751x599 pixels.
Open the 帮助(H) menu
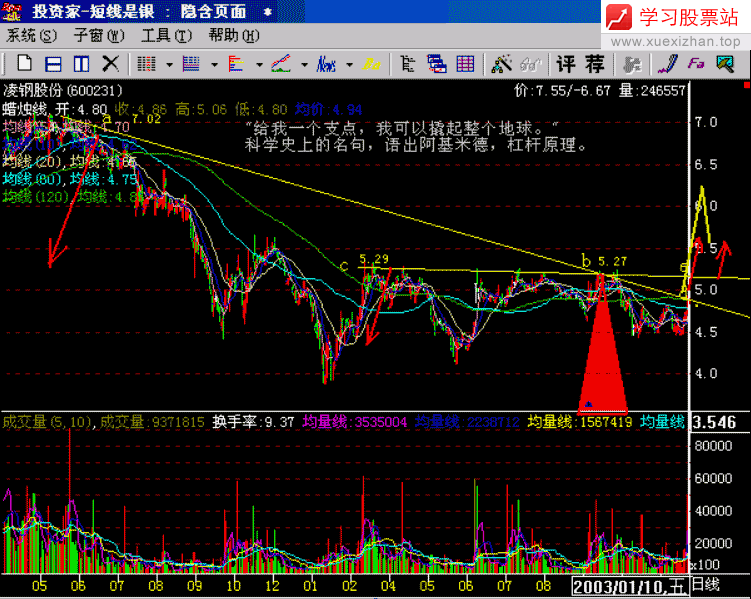click(234, 35)
